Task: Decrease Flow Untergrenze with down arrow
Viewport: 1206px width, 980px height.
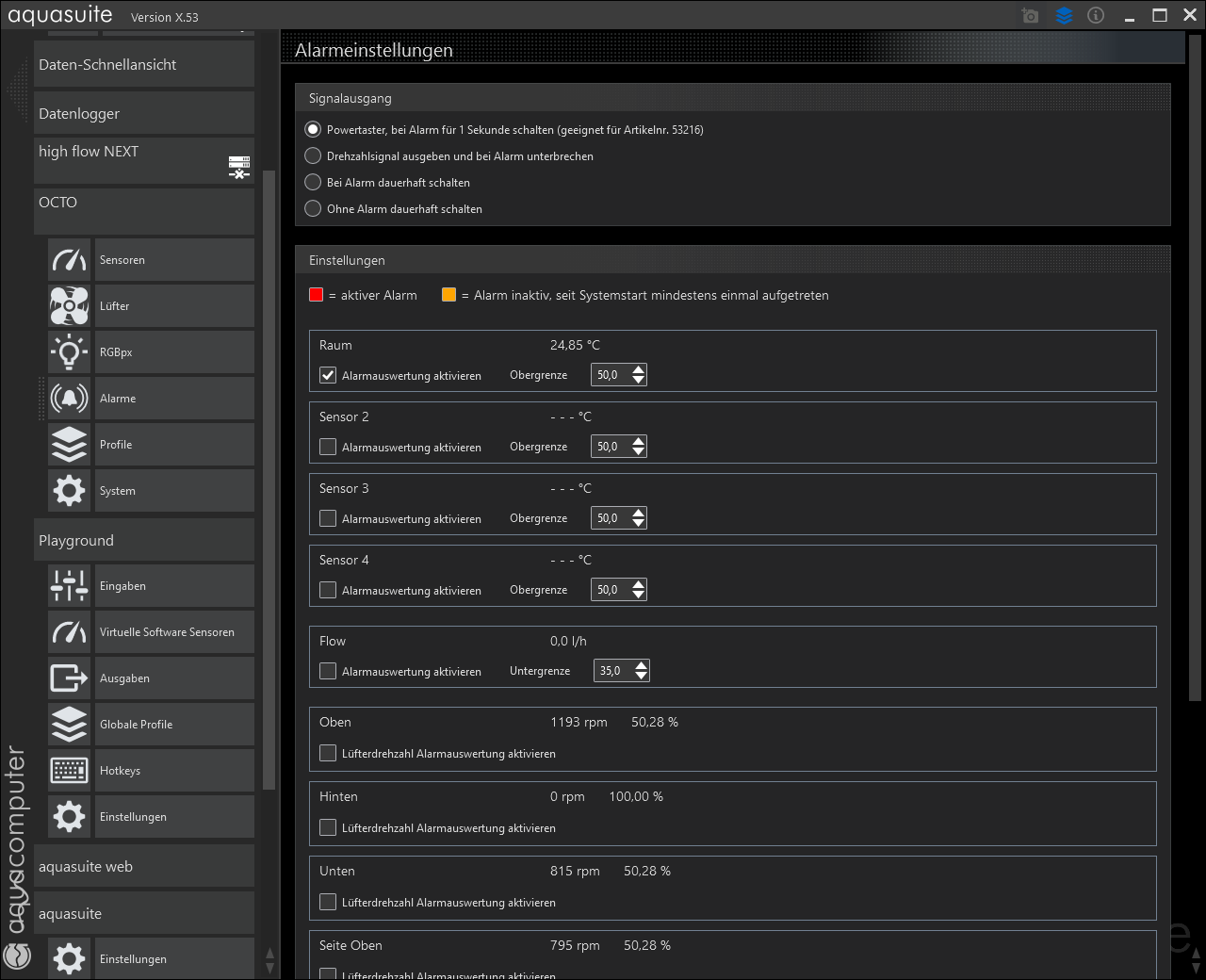Action: [642, 677]
